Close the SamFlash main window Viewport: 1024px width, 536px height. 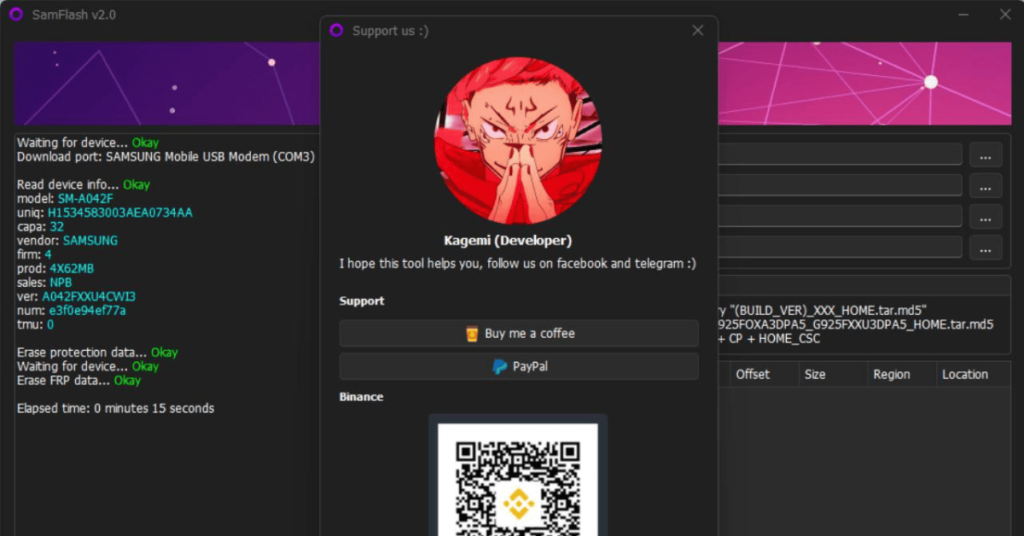(x=1005, y=14)
